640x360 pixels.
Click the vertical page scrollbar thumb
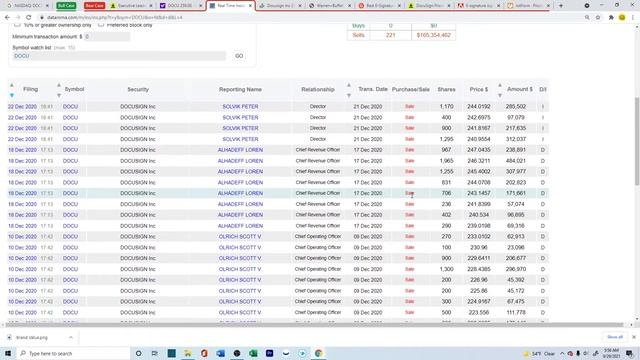pos(637,141)
